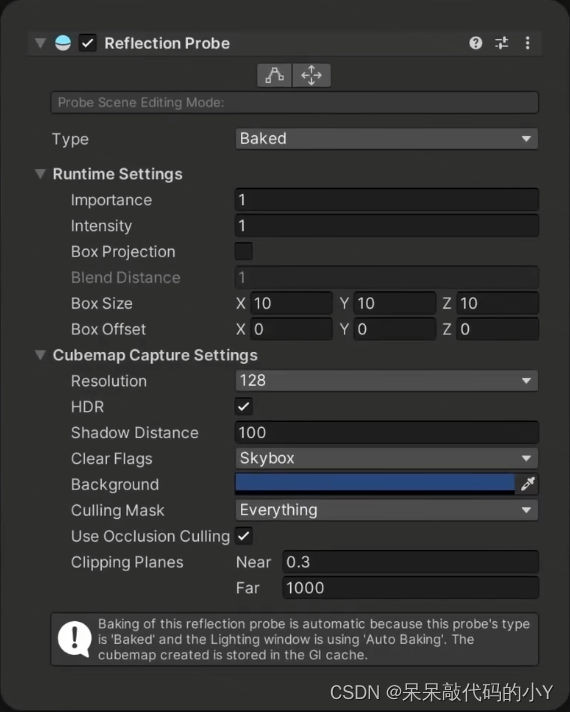
Task: Toggle the Use Occlusion Culling checkbox
Action: point(243,536)
